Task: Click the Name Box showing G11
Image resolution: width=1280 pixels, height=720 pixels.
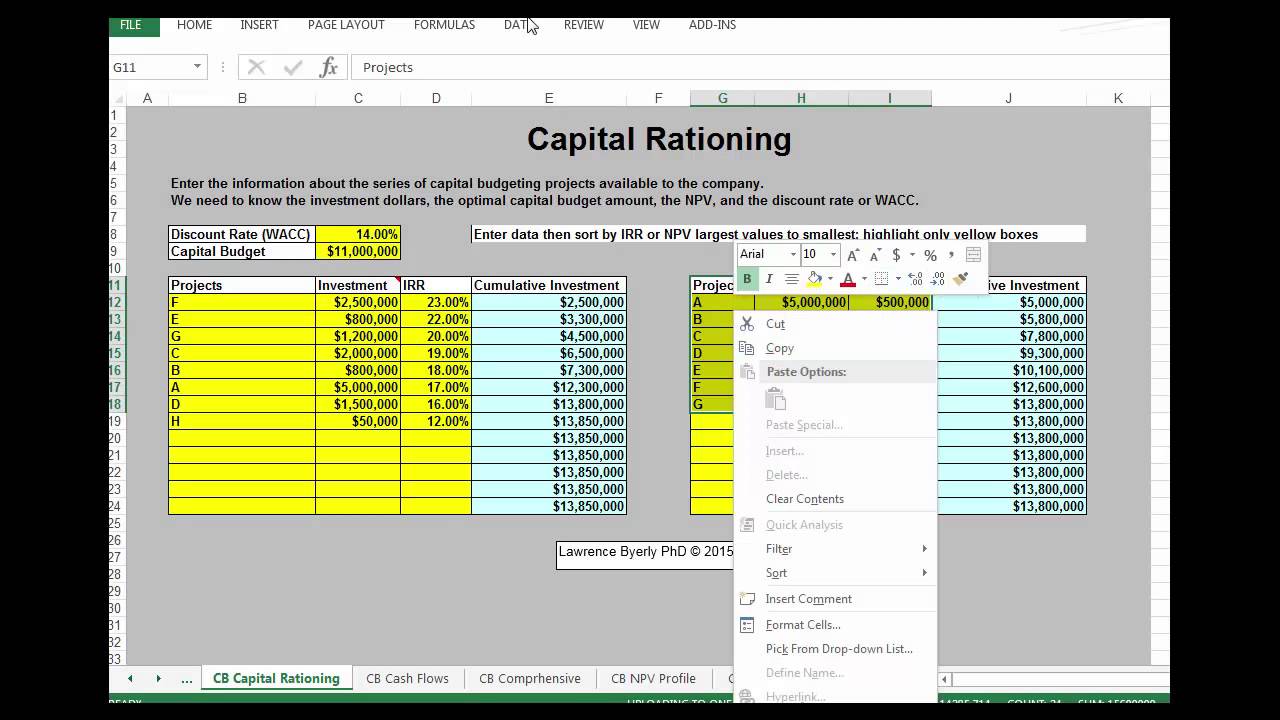Action: pos(150,67)
